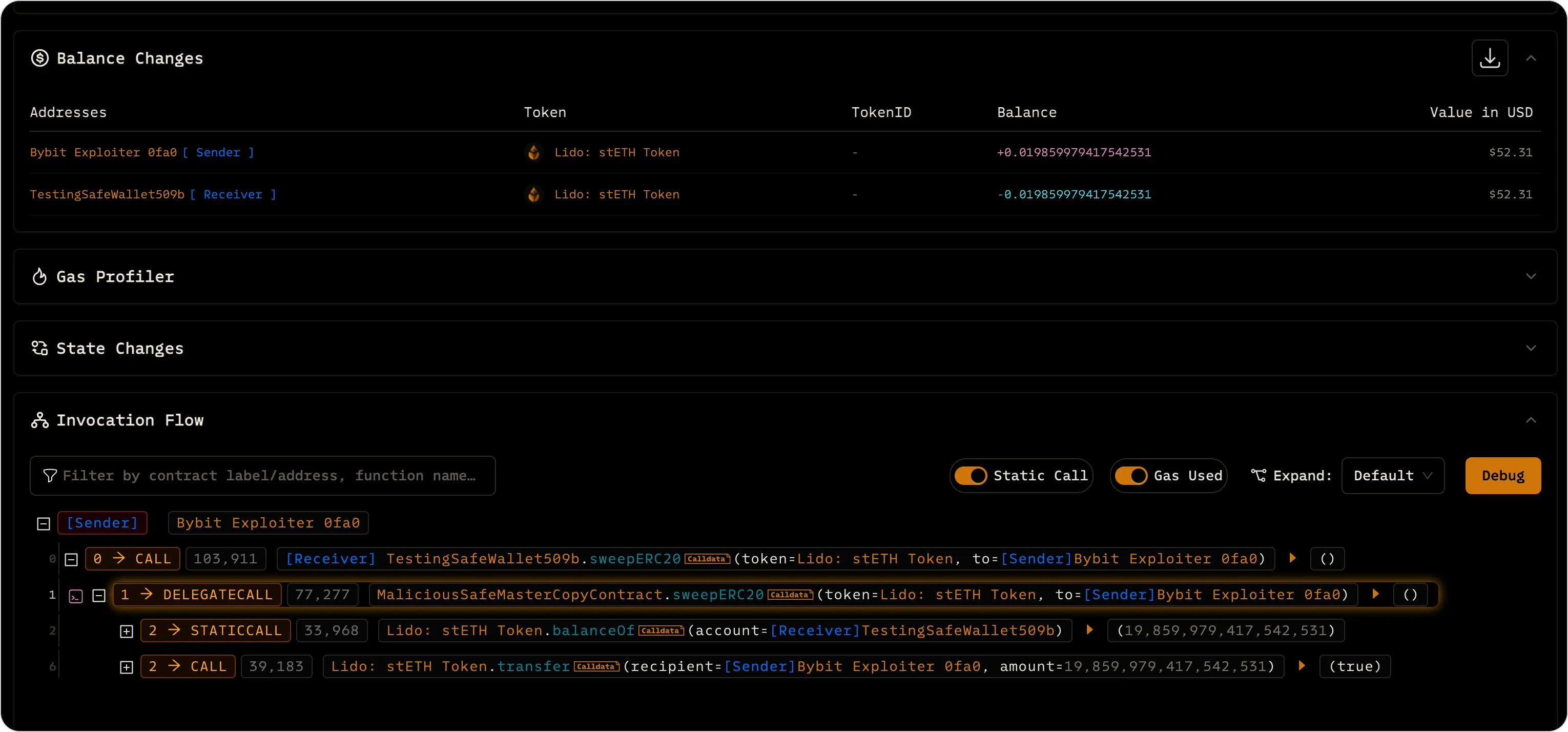Click the balanceOf function name
Image resolution: width=1568 pixels, height=732 pixels.
[593, 631]
